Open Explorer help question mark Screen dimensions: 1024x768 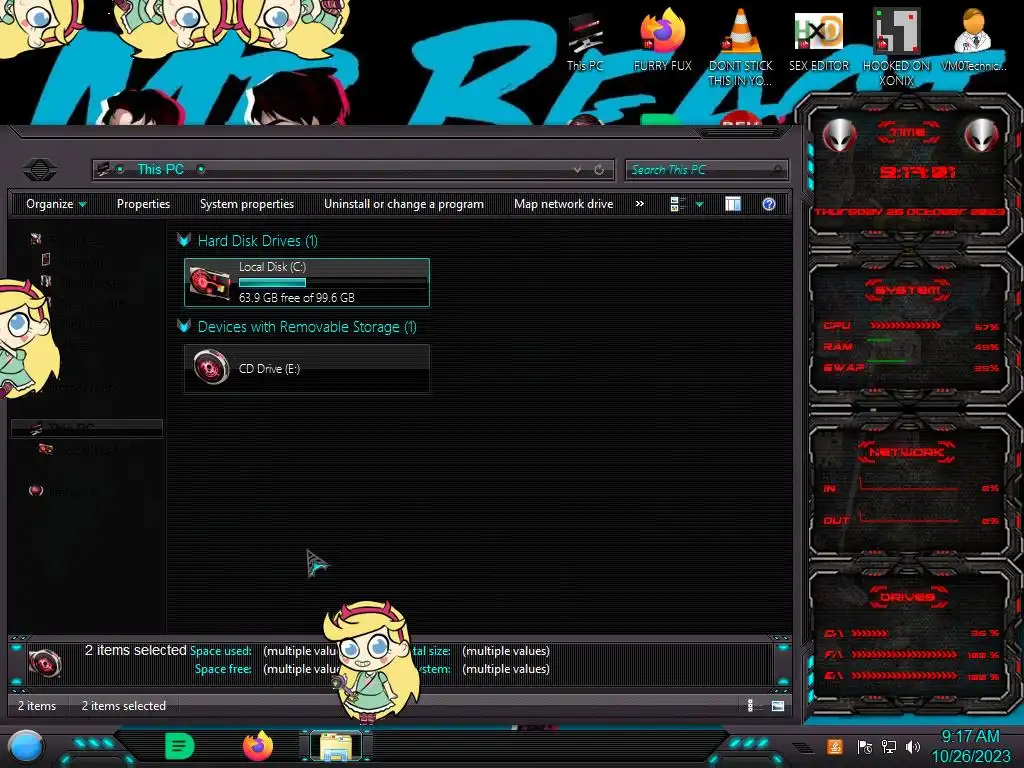(x=769, y=204)
